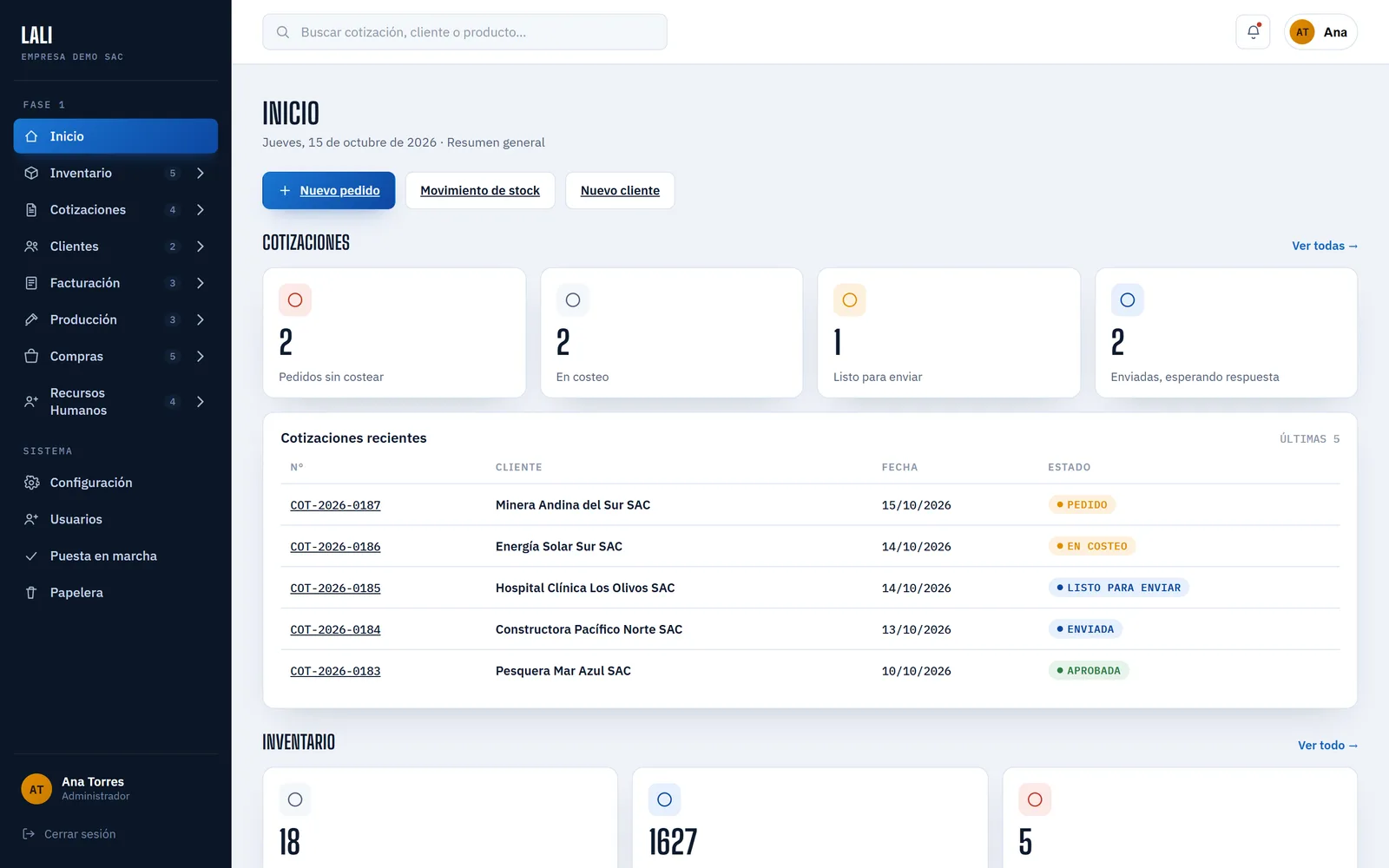
Task: Click the Cerrar sesión logout icon
Action: [29, 834]
